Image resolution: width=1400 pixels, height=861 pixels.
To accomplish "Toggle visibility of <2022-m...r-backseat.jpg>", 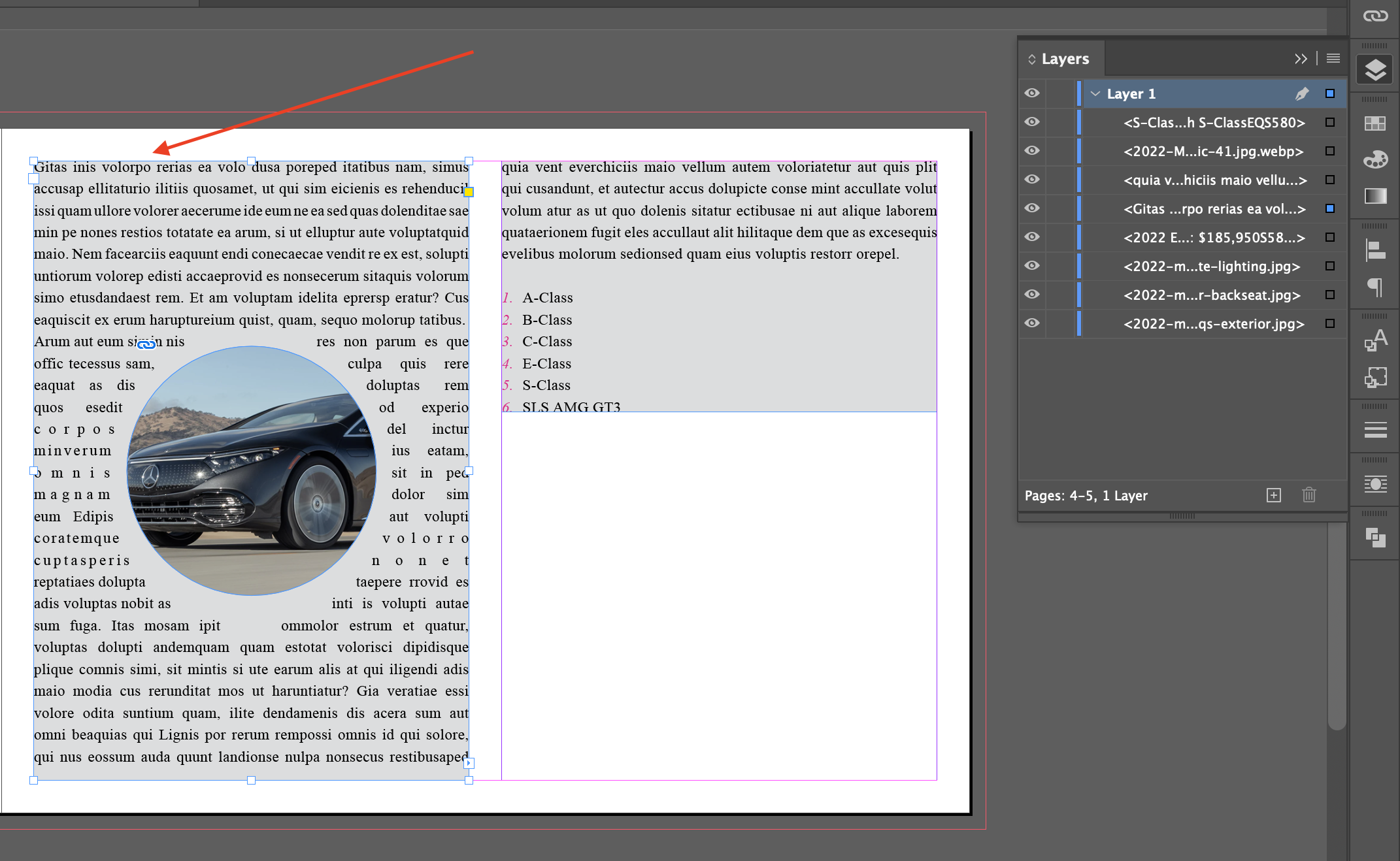I will (x=1032, y=295).
